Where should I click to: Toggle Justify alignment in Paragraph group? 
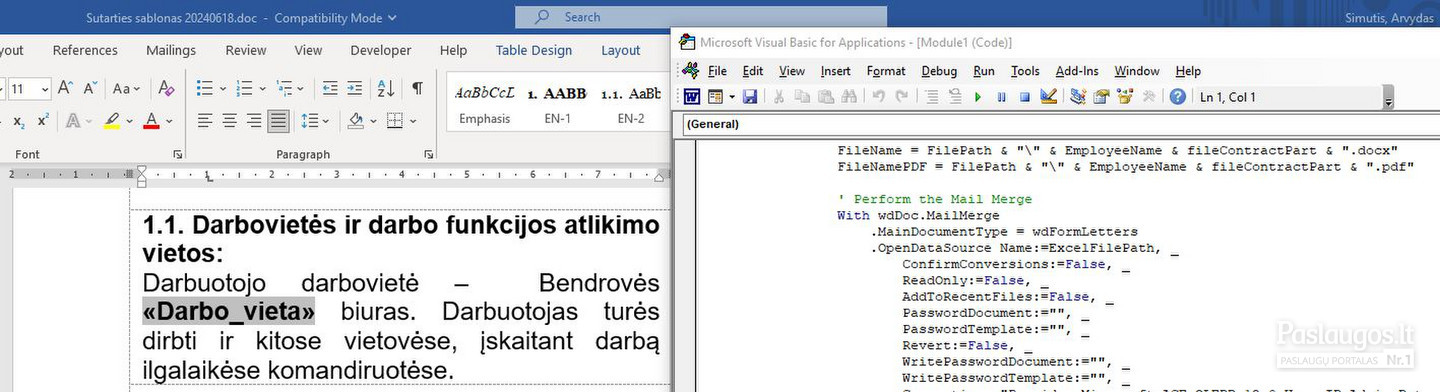pos(279,121)
